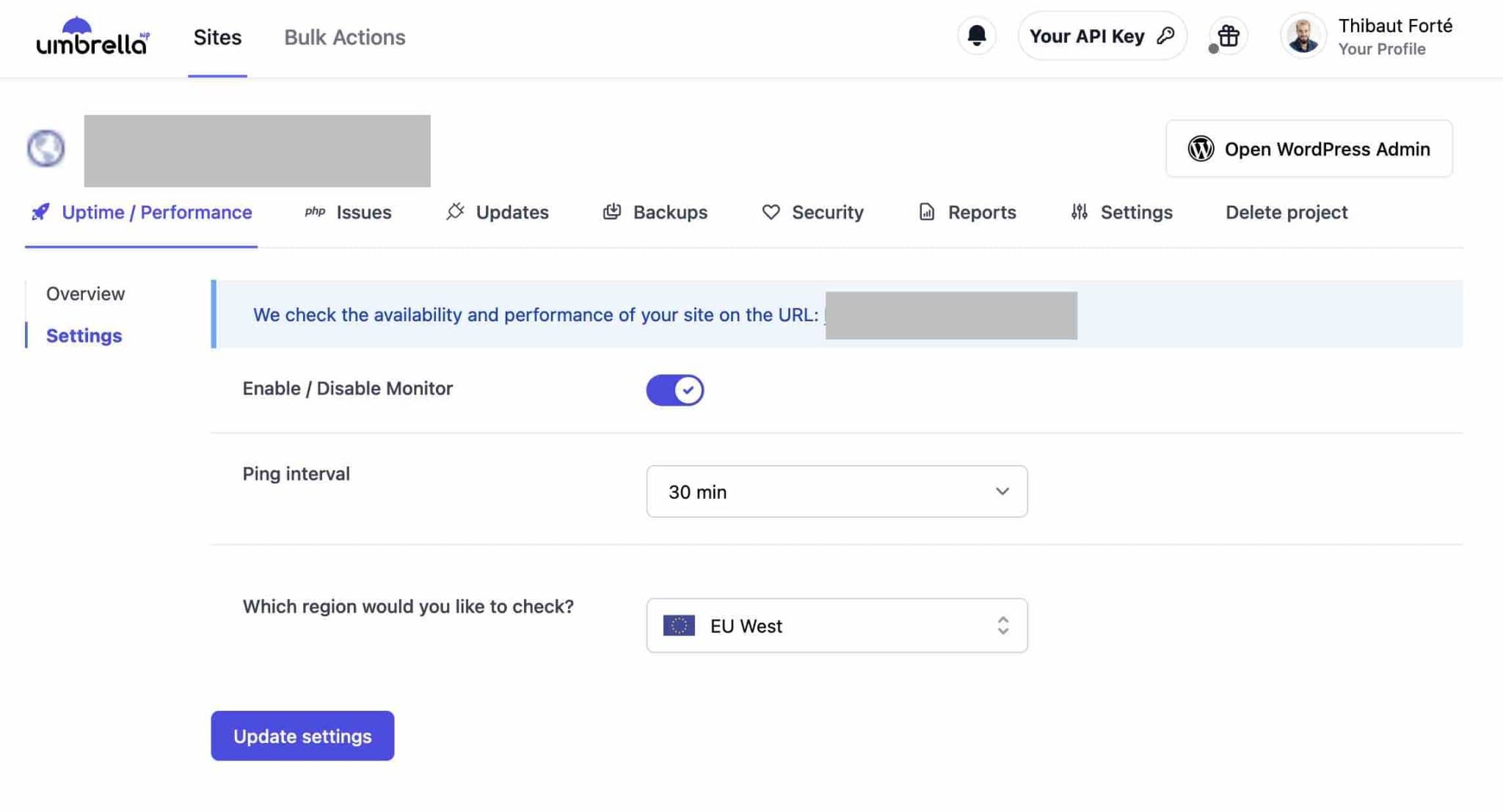1503x812 pixels.
Task: Open the Reports tab
Action: (967, 212)
